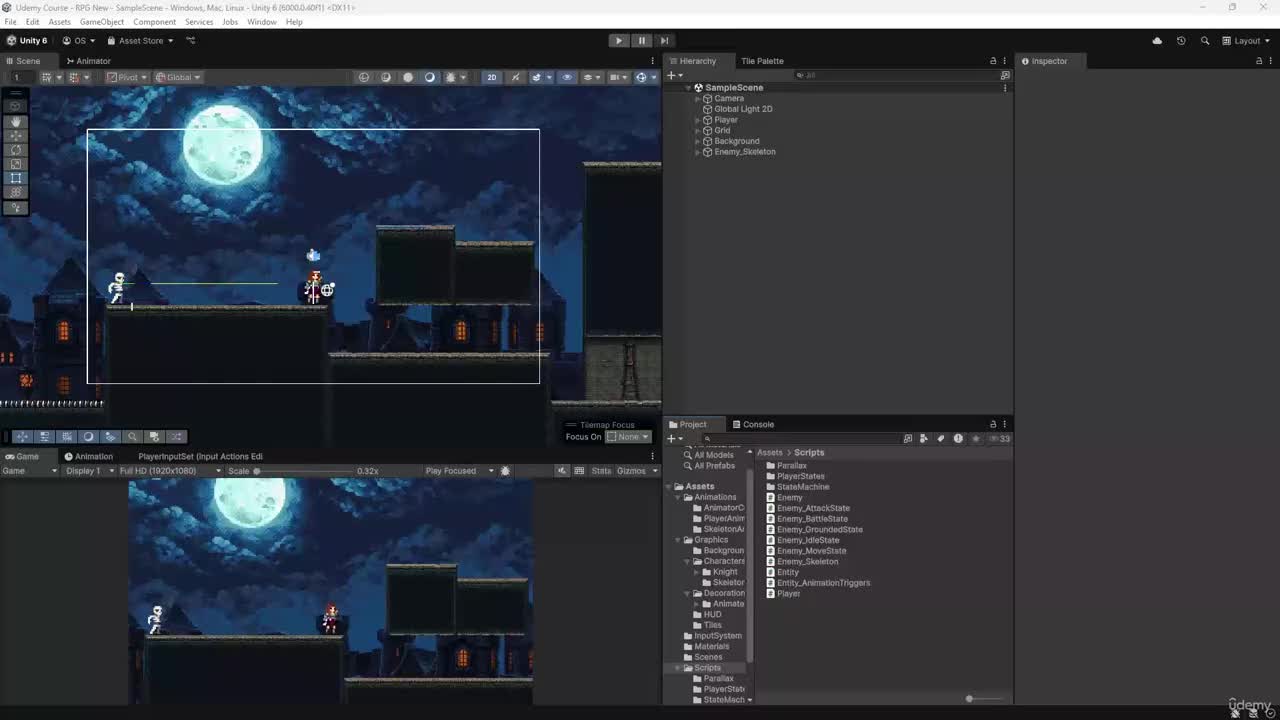The width and height of the screenshot is (1280, 720).
Task: Open the Component menu
Action: (x=154, y=22)
